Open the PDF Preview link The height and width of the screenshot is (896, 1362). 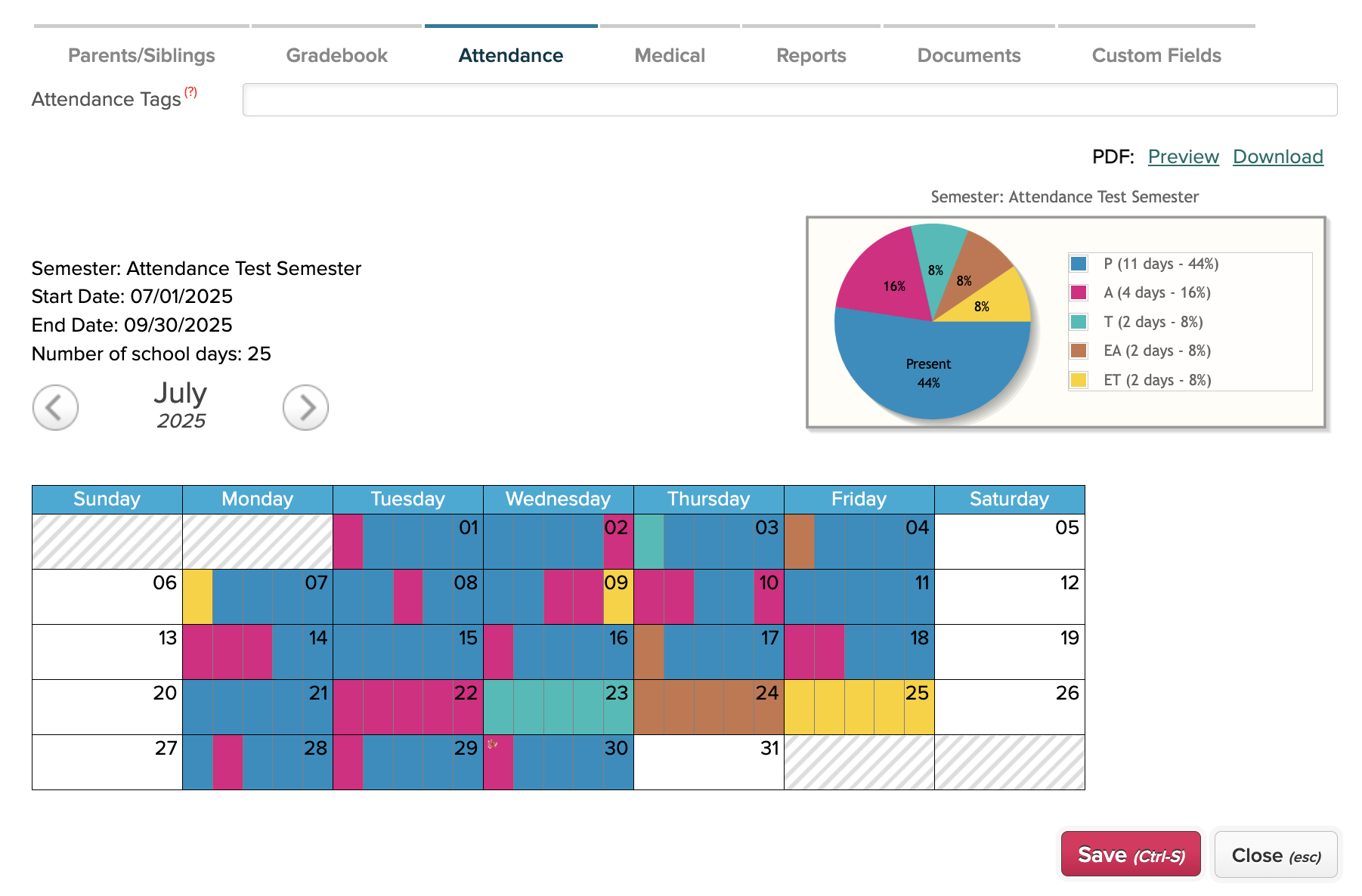coord(1183,156)
